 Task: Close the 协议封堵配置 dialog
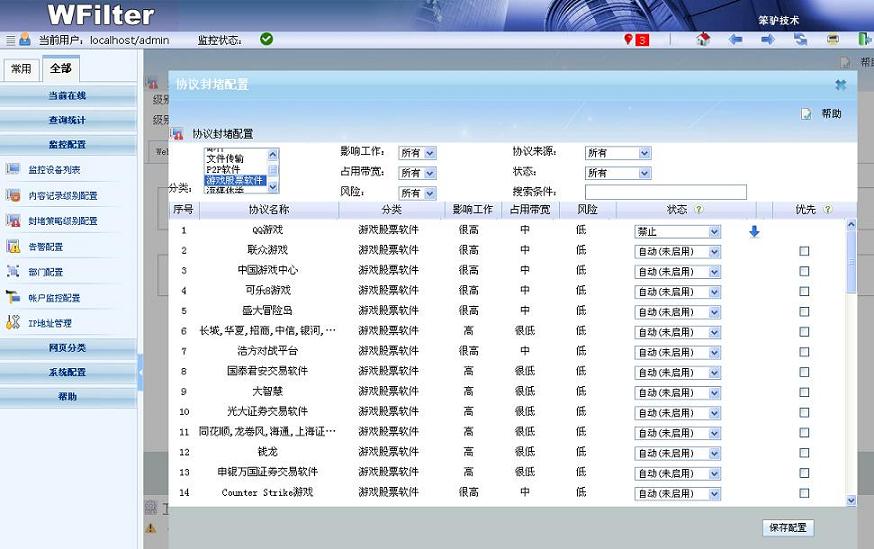840,86
